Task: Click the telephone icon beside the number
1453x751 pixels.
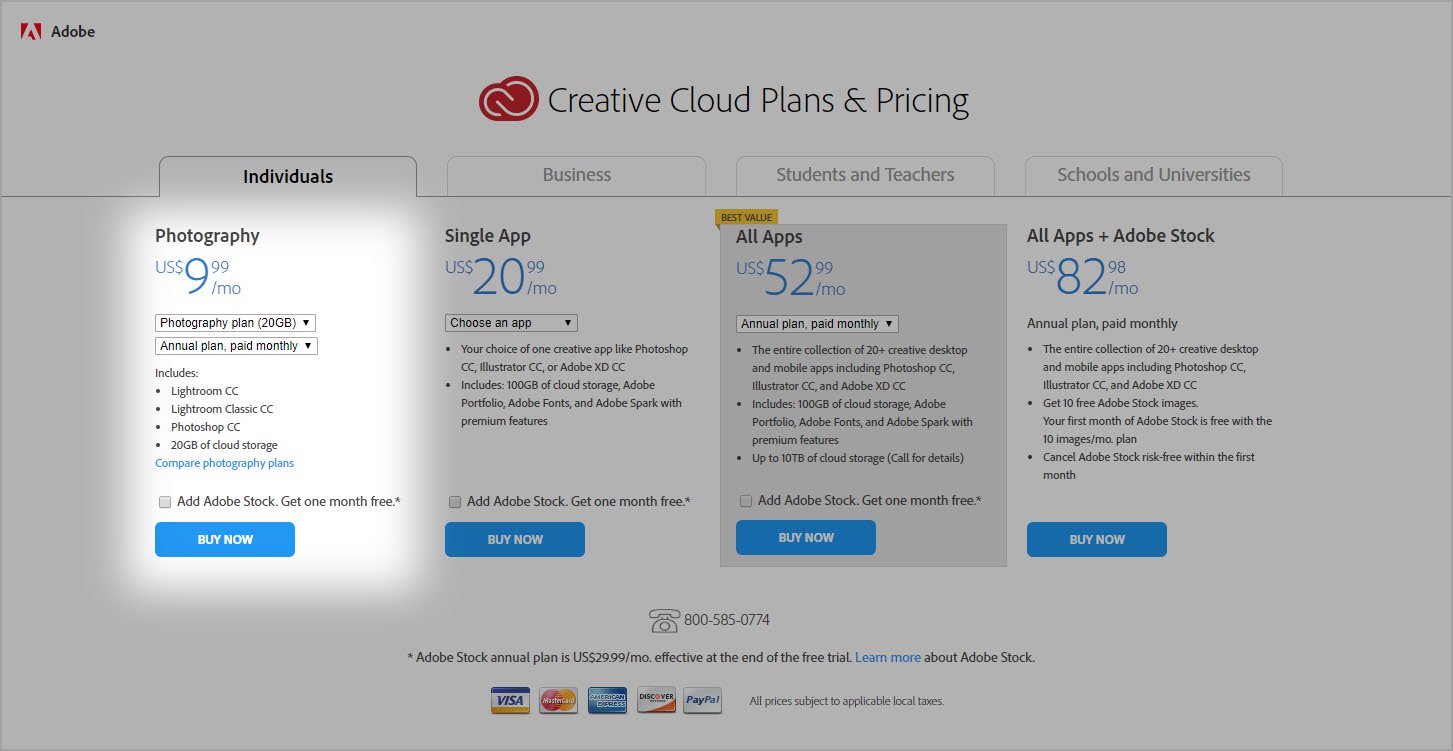Action: [x=664, y=620]
